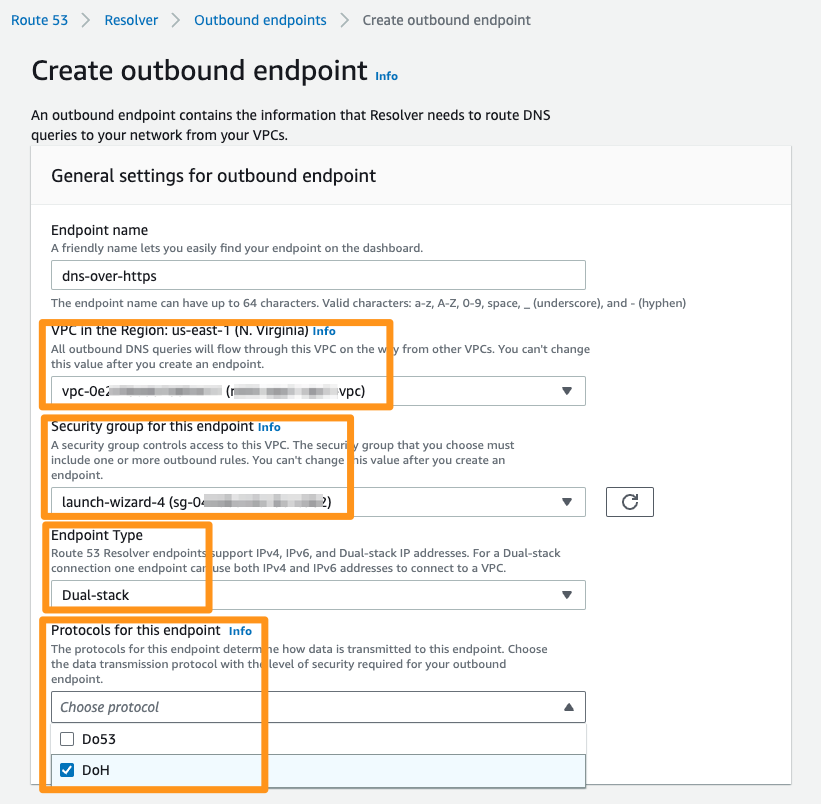Open Info next to VPC in the Region
Screen dimensions: 821x804
(x=323, y=330)
